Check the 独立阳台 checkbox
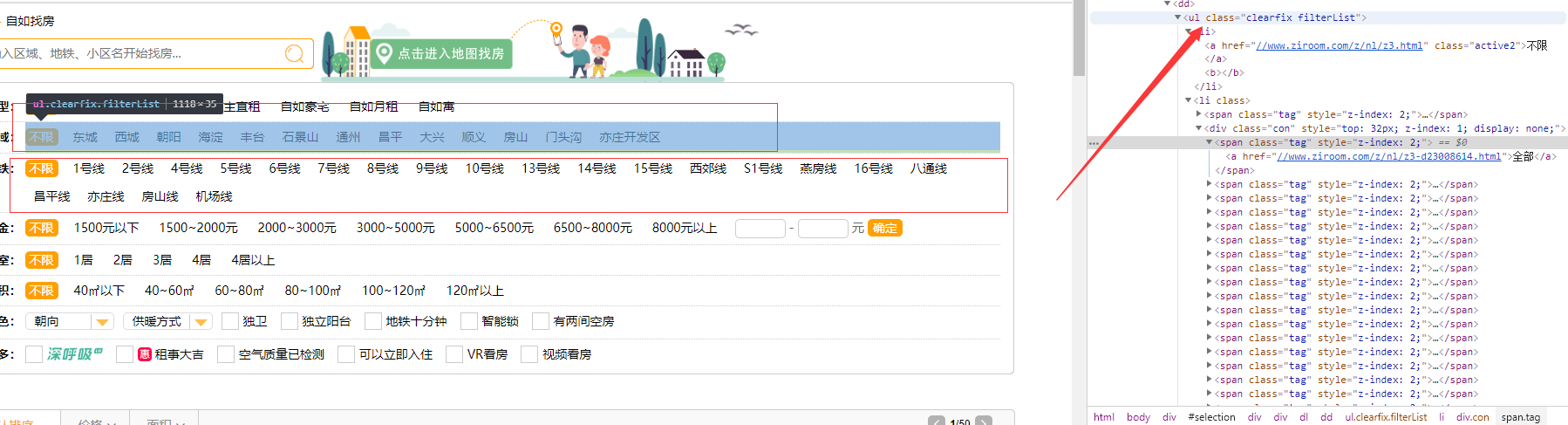 coord(290,321)
